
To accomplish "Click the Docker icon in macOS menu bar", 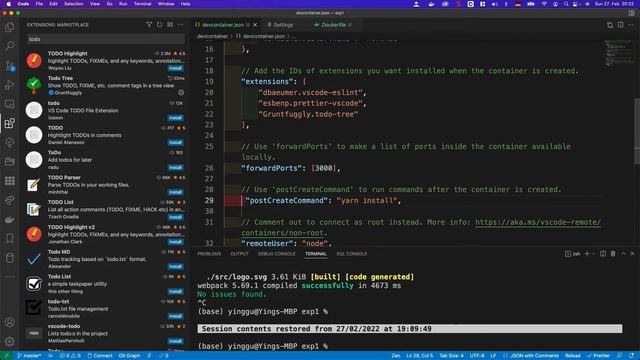I will 431,4.
